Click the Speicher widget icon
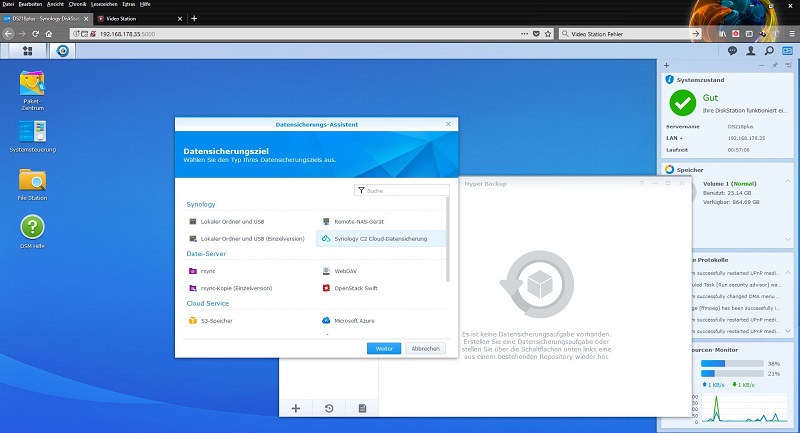This screenshot has height=433, width=800. 669,169
